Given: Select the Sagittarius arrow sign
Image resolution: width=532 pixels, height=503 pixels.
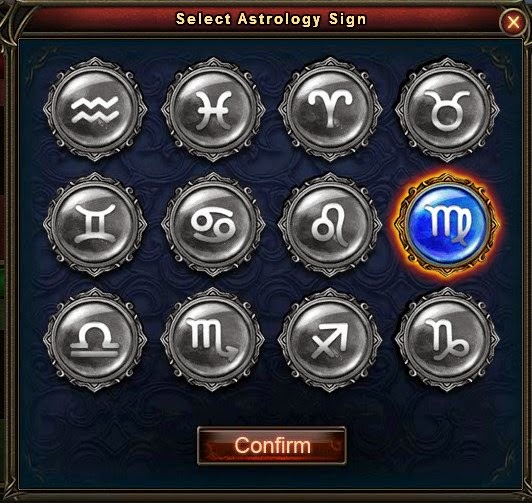Looking at the screenshot, I should [x=330, y=340].
